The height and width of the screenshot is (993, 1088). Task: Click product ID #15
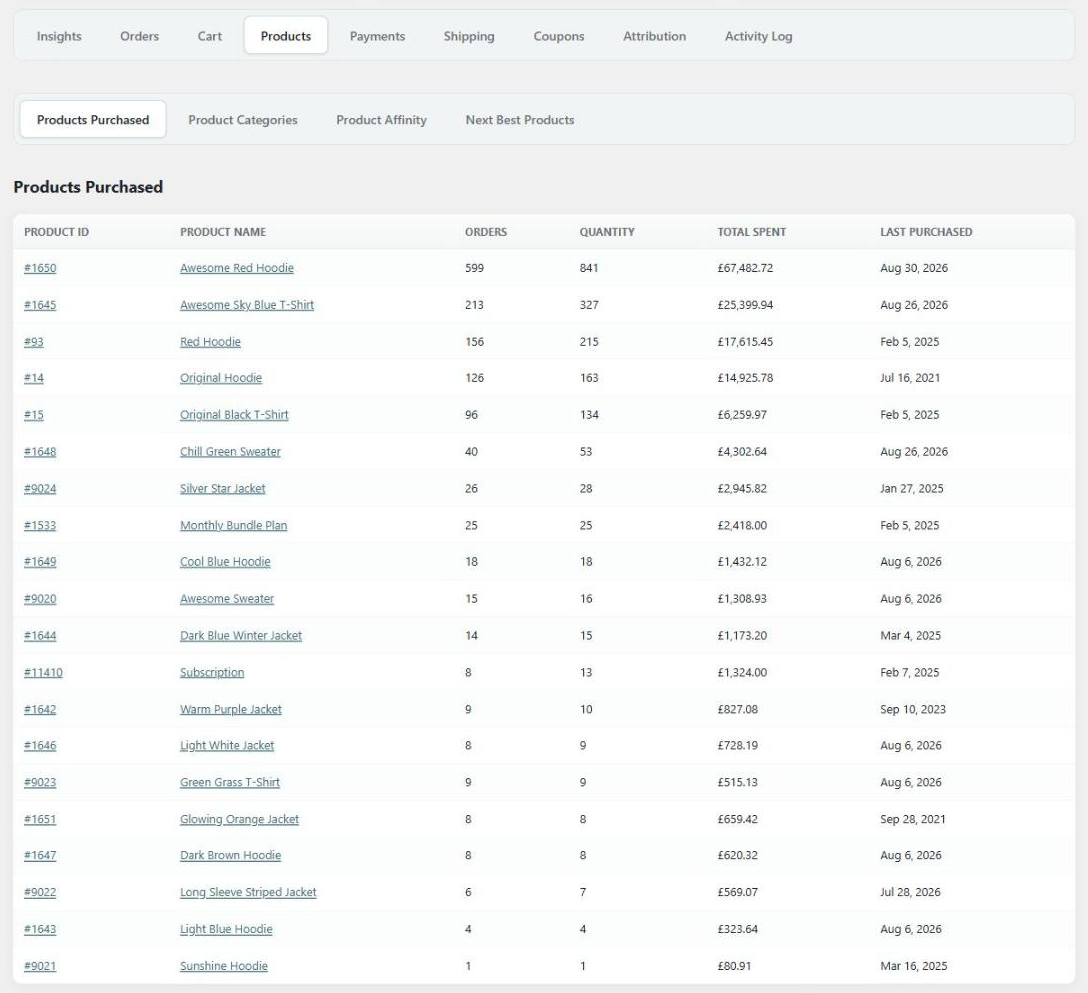[x=33, y=414]
